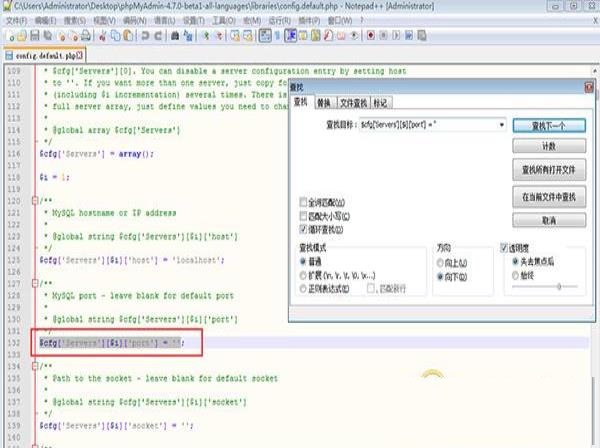This screenshot has height=448, width=600.
Task: Click the binoculars Find toolbar icon
Action: pos(176,36)
